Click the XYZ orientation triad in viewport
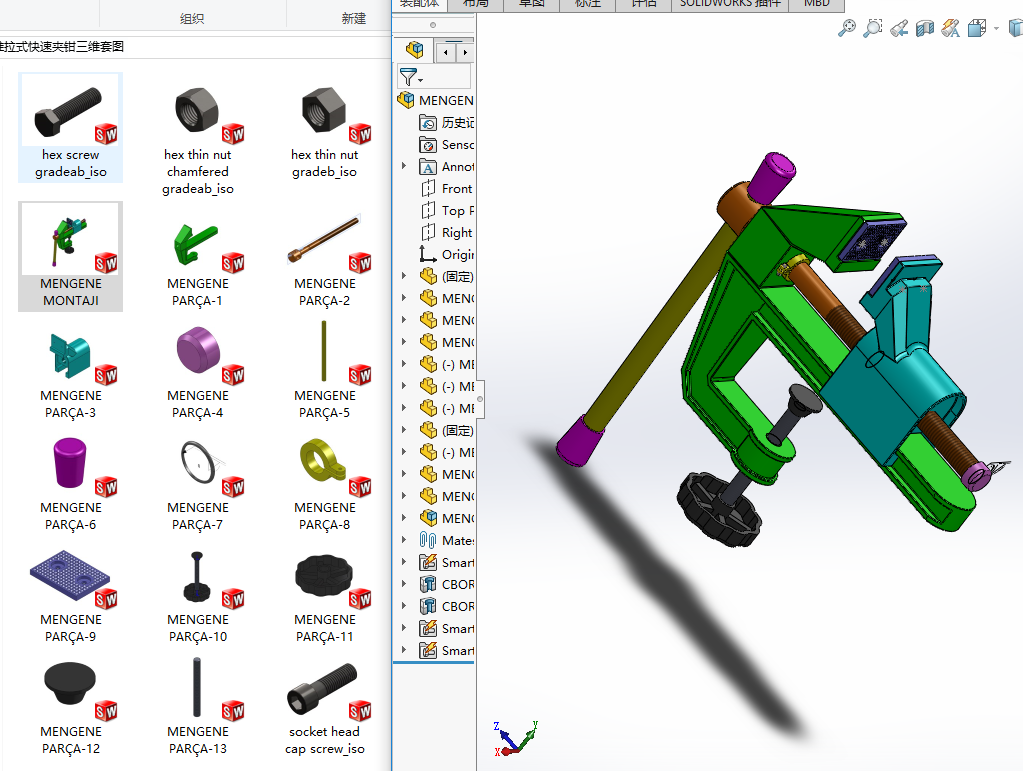The width and height of the screenshot is (1023, 771). click(516, 739)
